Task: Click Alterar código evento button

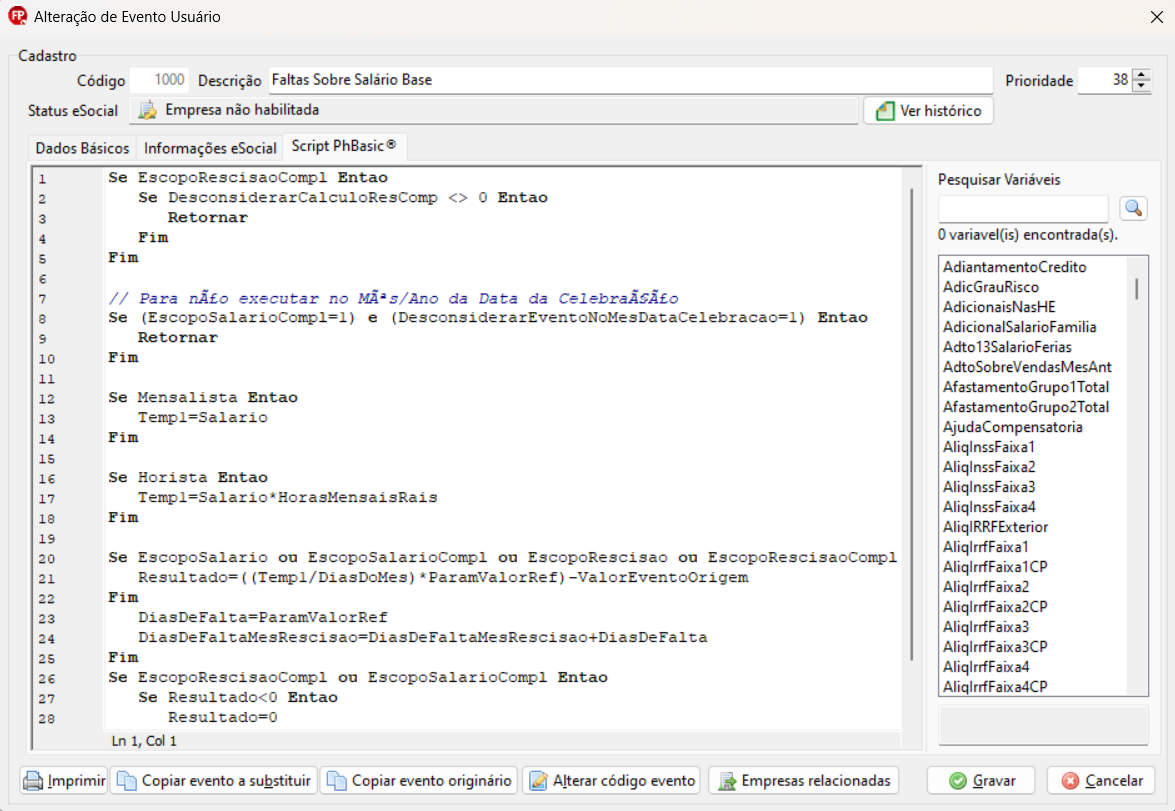Action: (611, 780)
